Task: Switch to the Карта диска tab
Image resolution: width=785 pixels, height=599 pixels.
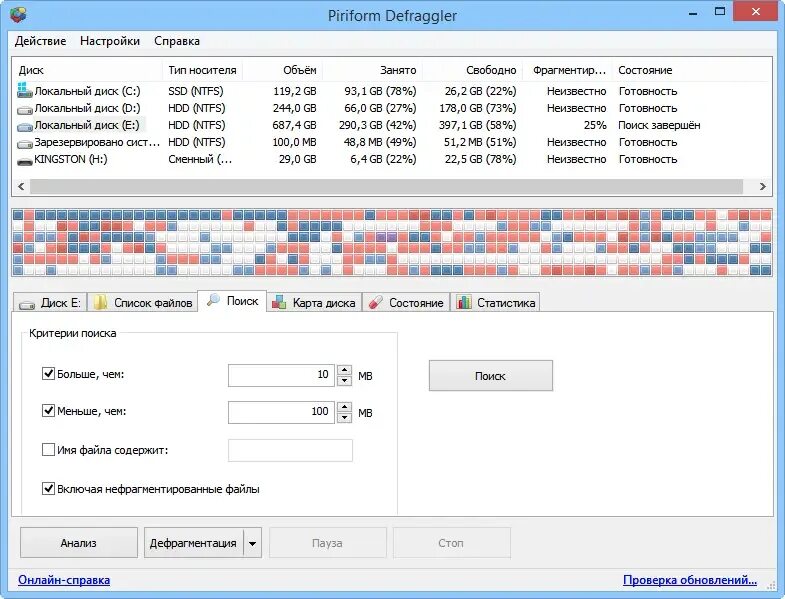Action: click(x=314, y=303)
